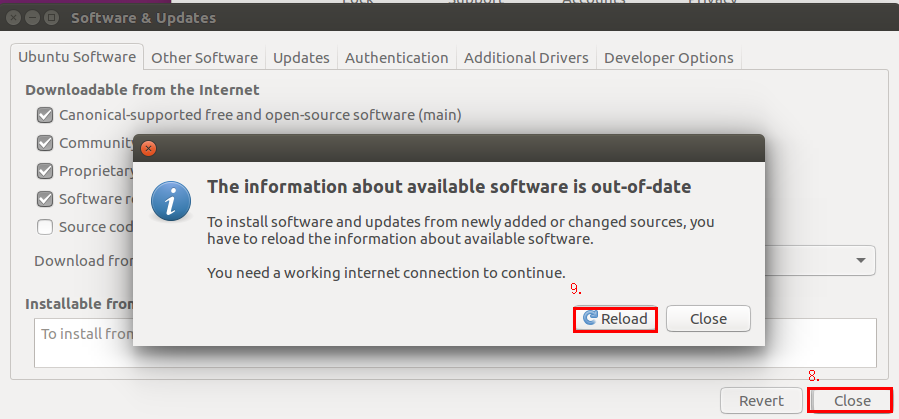Select the Ubuntu Software tab
The width and height of the screenshot is (899, 419).
(x=77, y=57)
